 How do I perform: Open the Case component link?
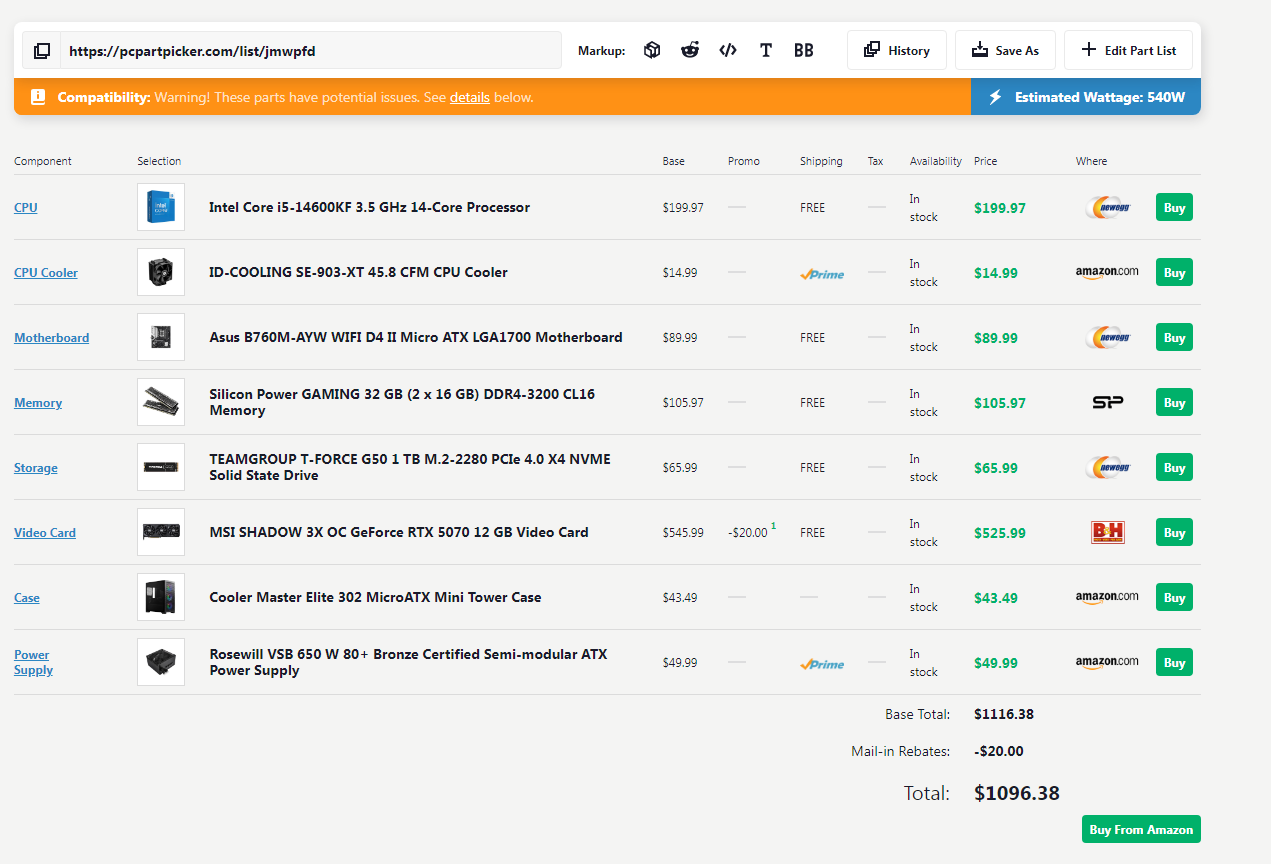click(x=27, y=598)
